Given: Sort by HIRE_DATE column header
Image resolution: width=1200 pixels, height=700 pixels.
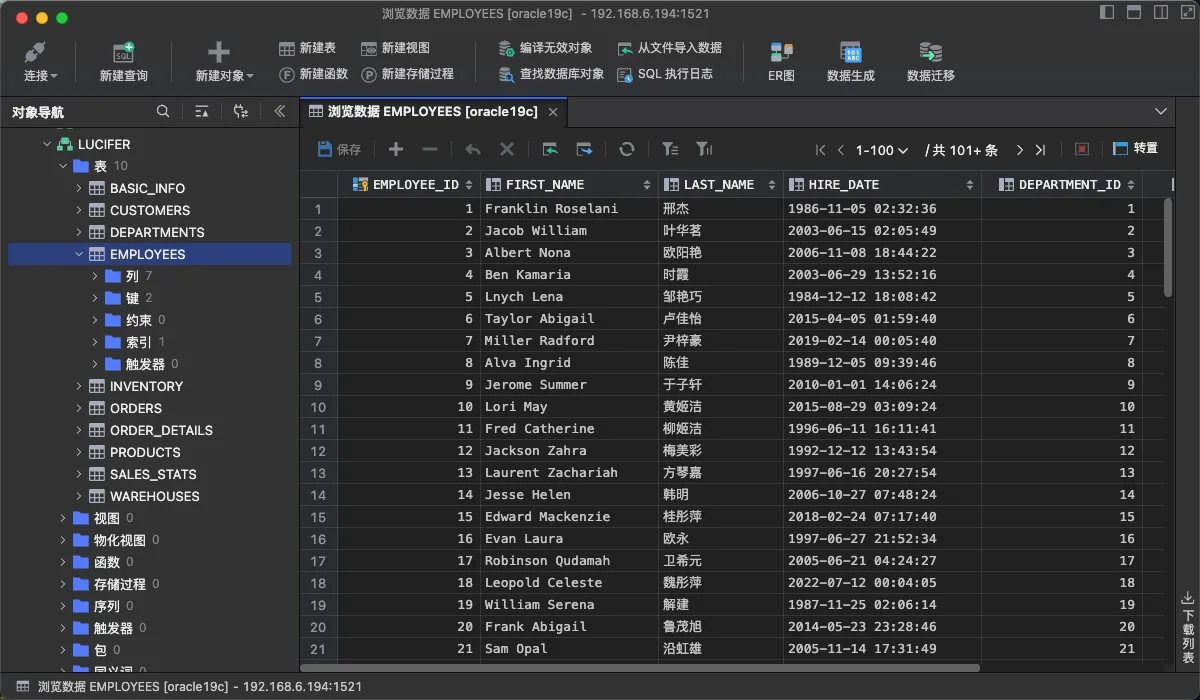Looking at the screenshot, I should point(881,184).
